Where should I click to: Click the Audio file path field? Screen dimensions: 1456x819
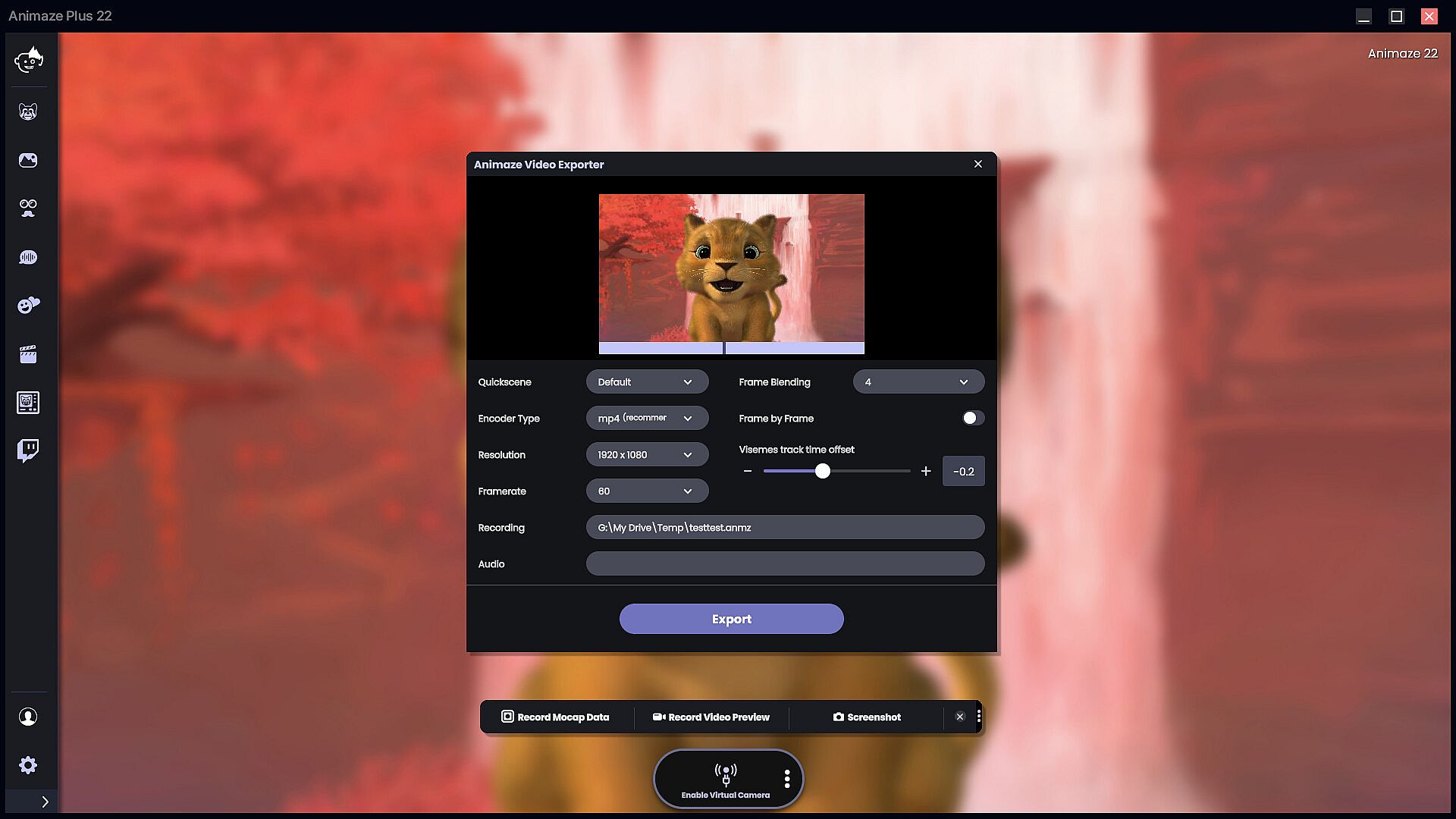pyautogui.click(x=785, y=563)
